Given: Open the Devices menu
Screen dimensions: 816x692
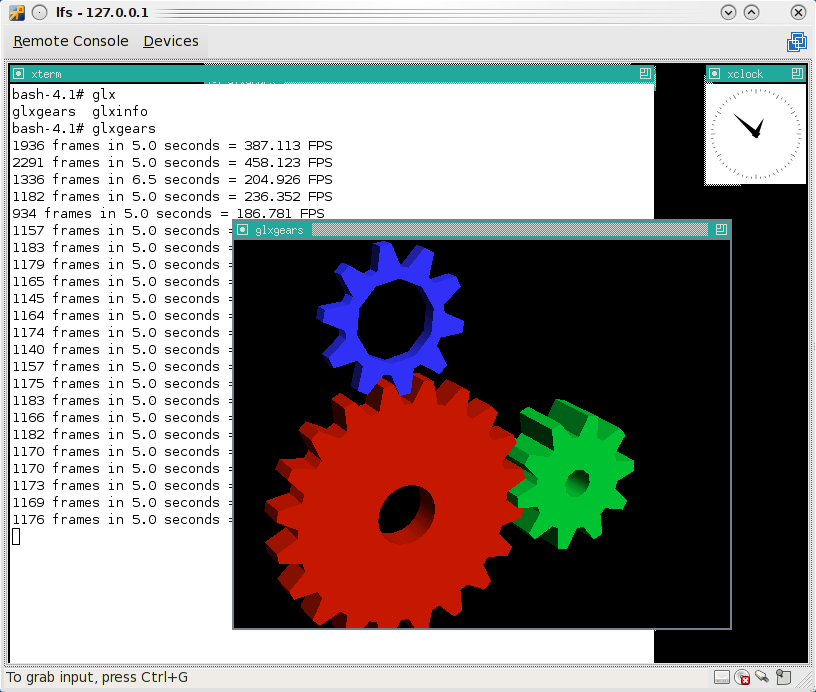Looking at the screenshot, I should tap(171, 41).
